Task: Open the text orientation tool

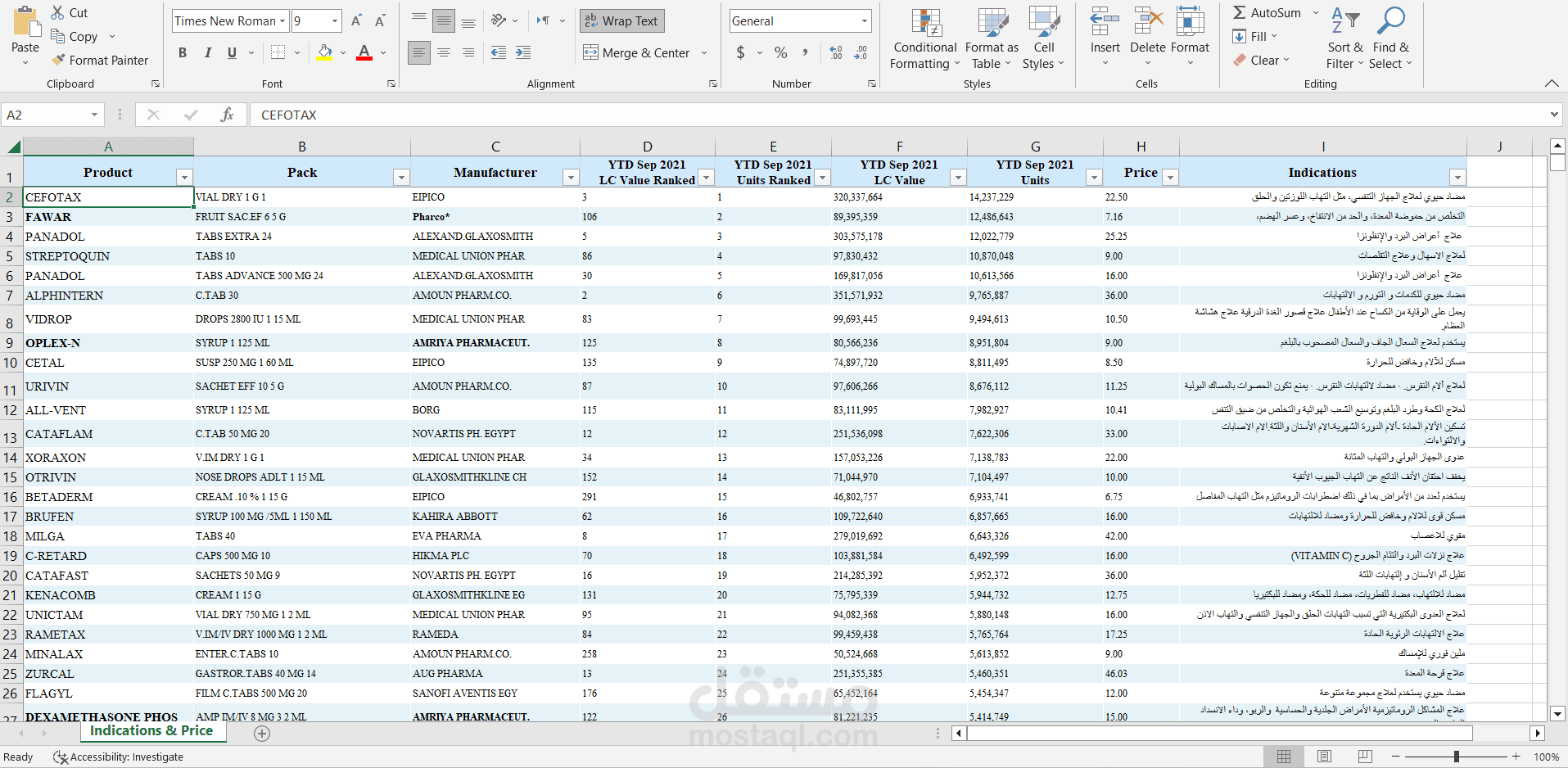Action: point(498,20)
